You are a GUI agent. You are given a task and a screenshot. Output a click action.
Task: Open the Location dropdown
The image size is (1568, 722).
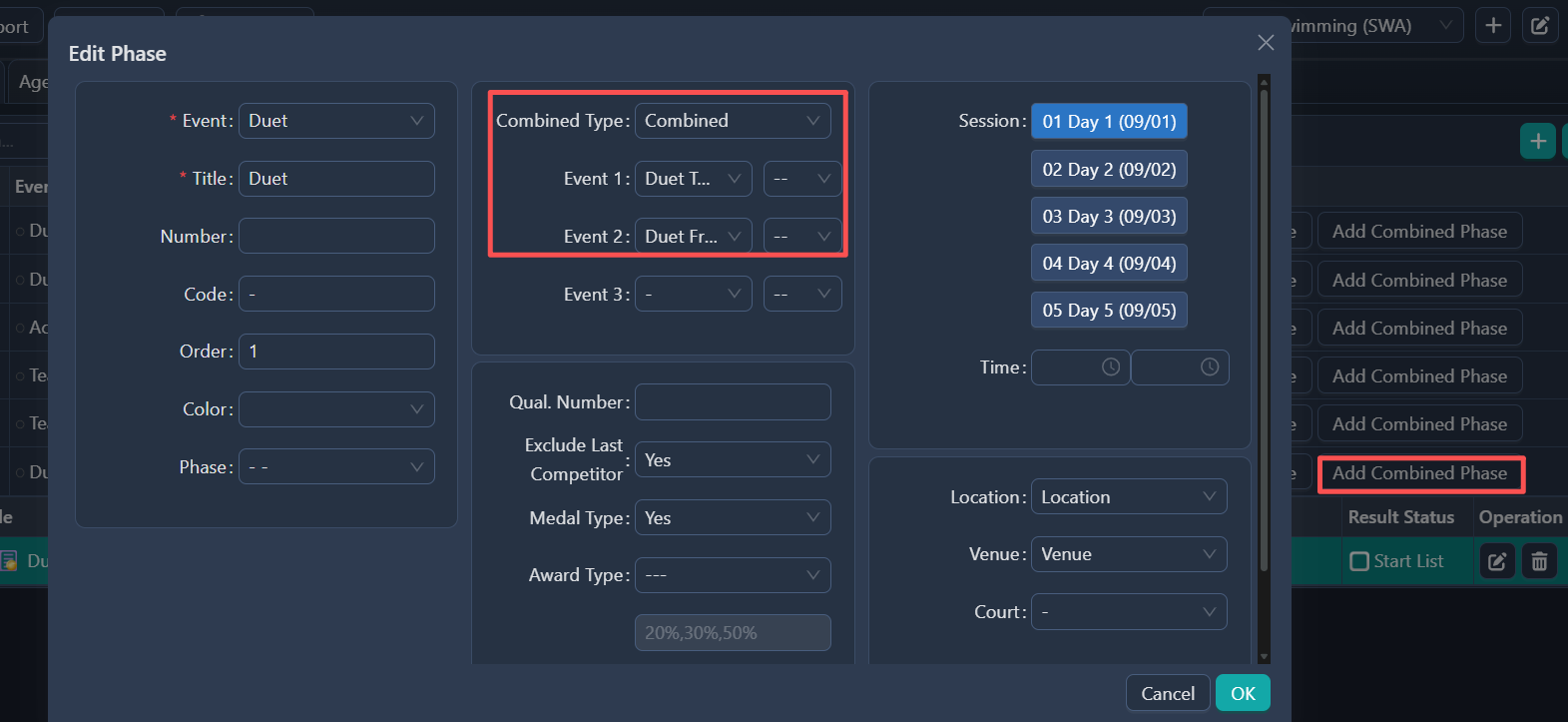[1129, 496]
